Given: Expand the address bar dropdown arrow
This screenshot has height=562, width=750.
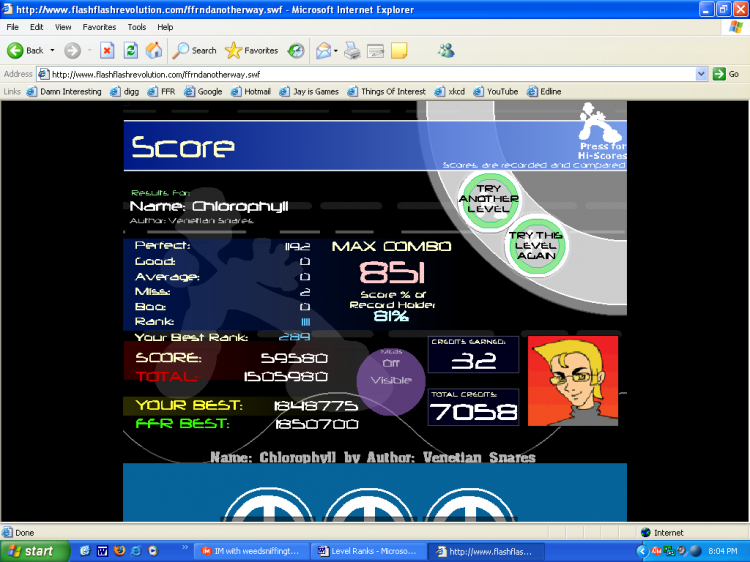Looking at the screenshot, I should coord(702,74).
